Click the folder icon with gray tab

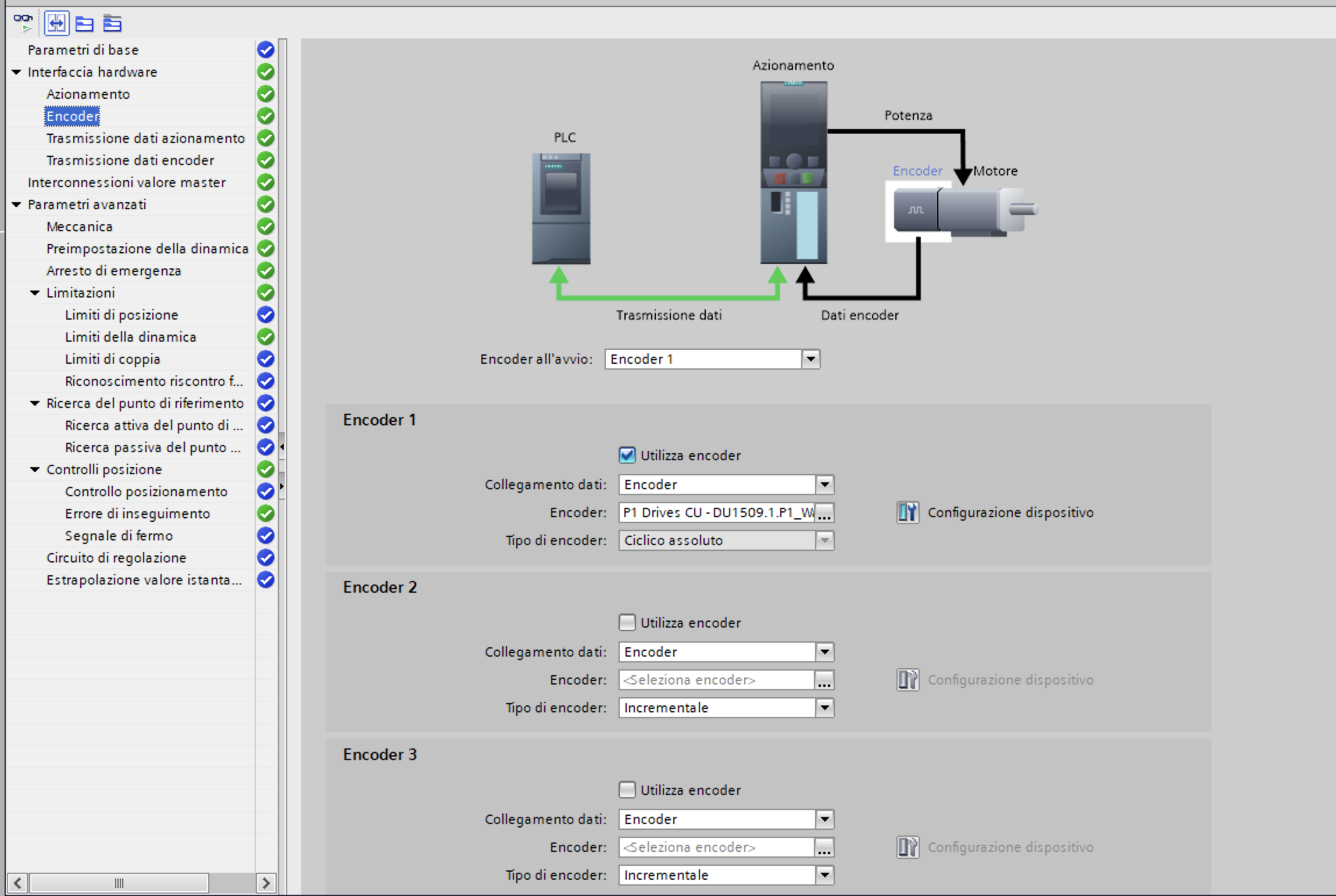[112, 23]
